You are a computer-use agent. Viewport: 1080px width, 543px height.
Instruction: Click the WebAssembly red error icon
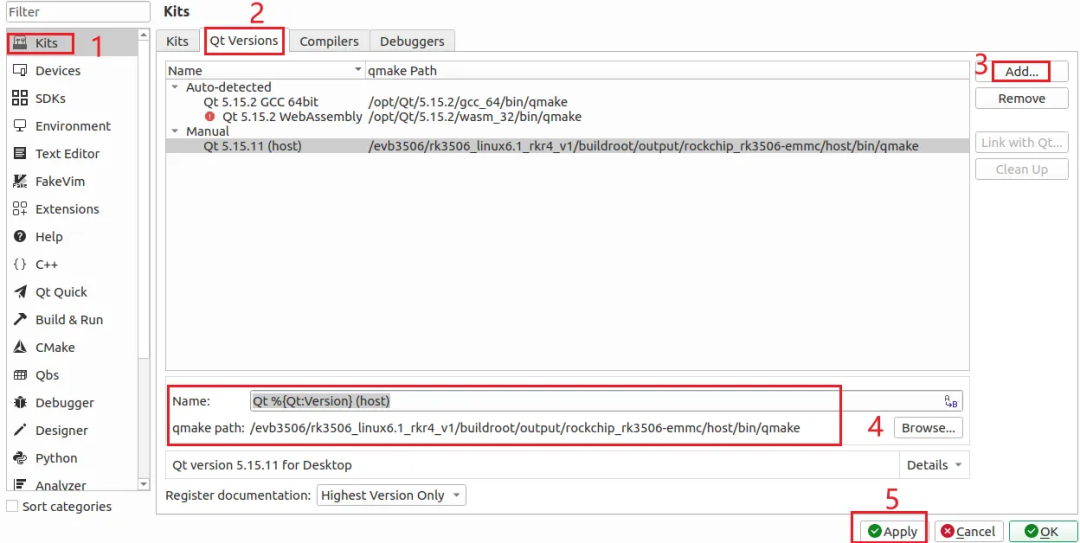210,116
